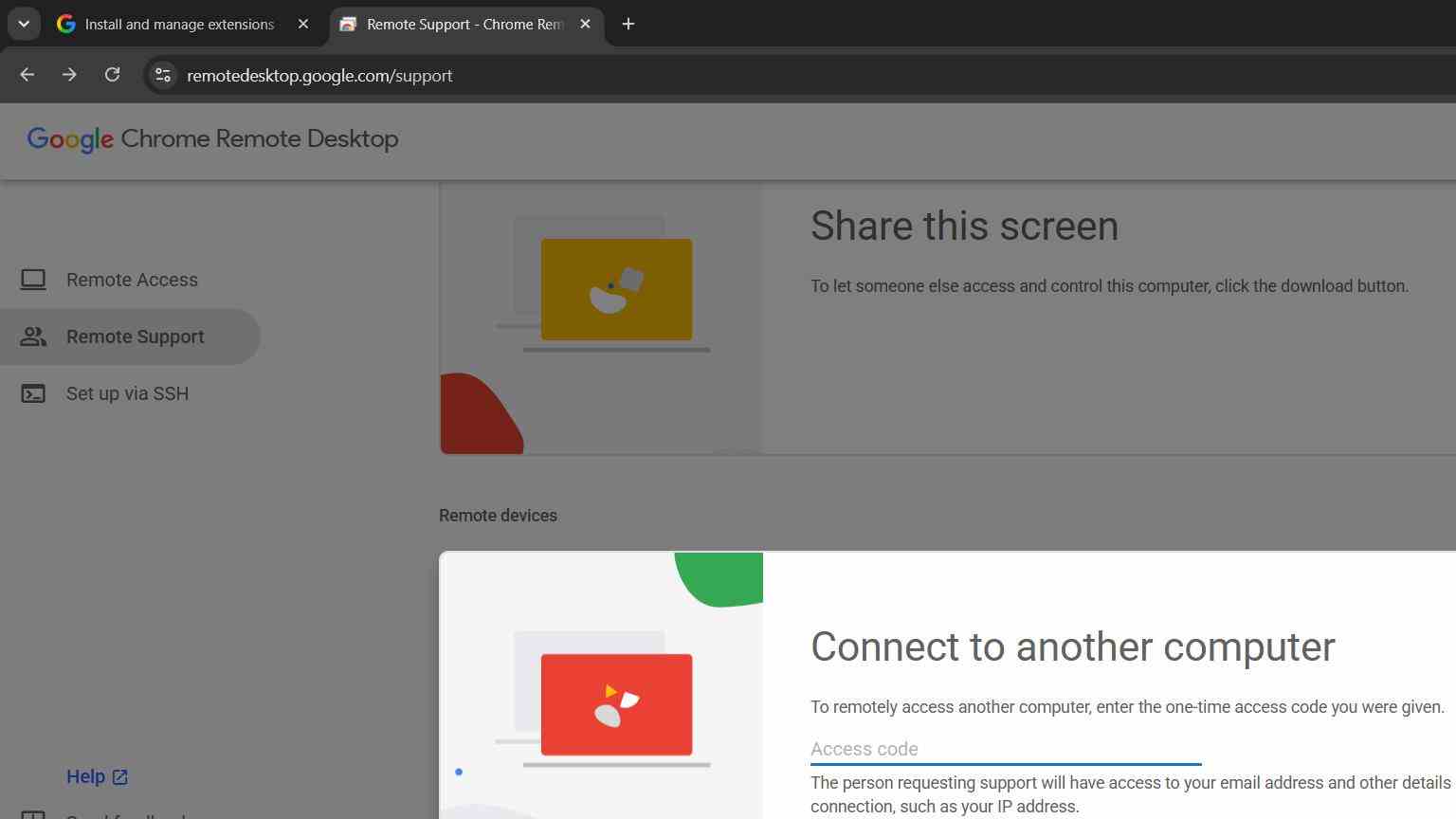Go back to the previous page

tap(27, 75)
